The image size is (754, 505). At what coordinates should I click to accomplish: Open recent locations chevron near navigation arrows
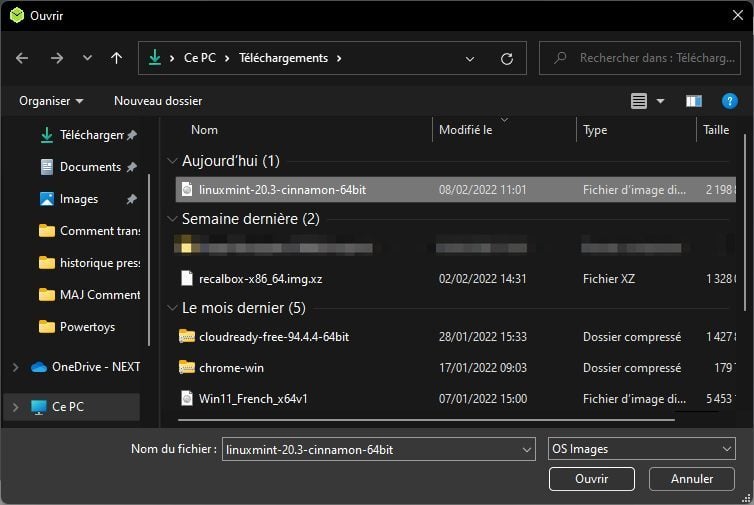click(x=87, y=58)
